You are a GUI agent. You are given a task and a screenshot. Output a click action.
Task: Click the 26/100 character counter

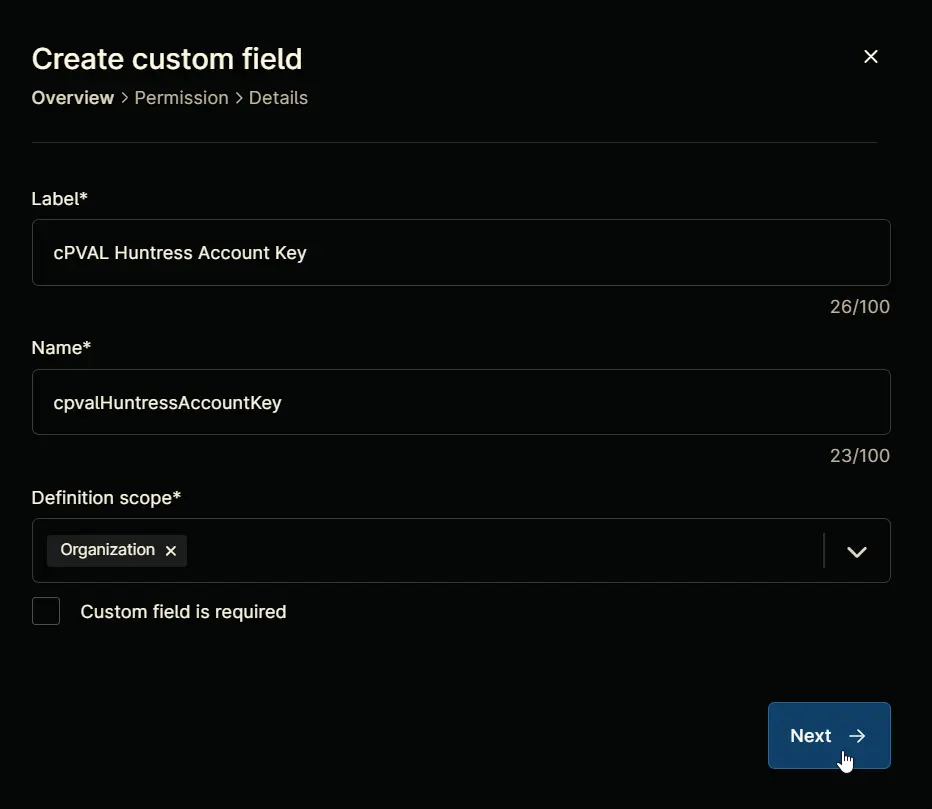pos(859,307)
